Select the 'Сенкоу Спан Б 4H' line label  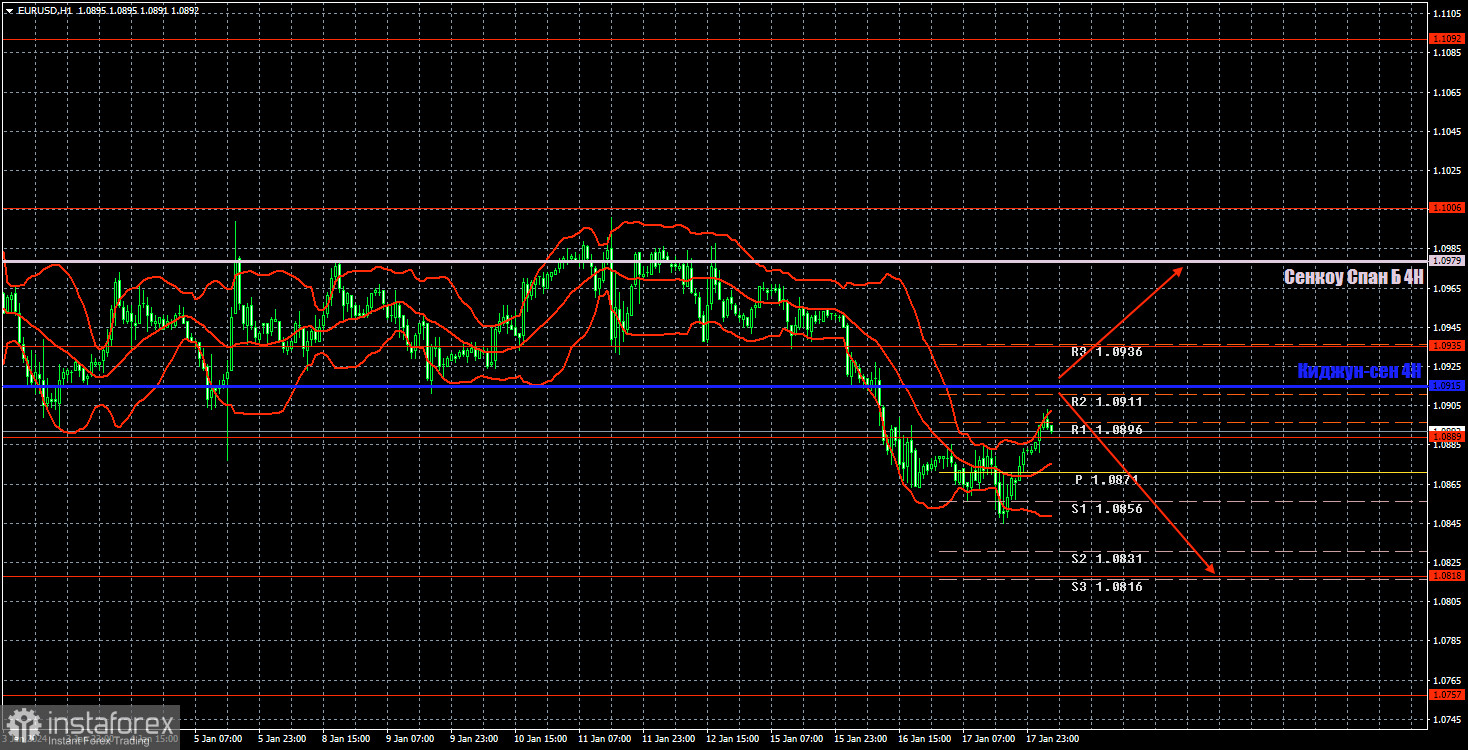click(1353, 277)
